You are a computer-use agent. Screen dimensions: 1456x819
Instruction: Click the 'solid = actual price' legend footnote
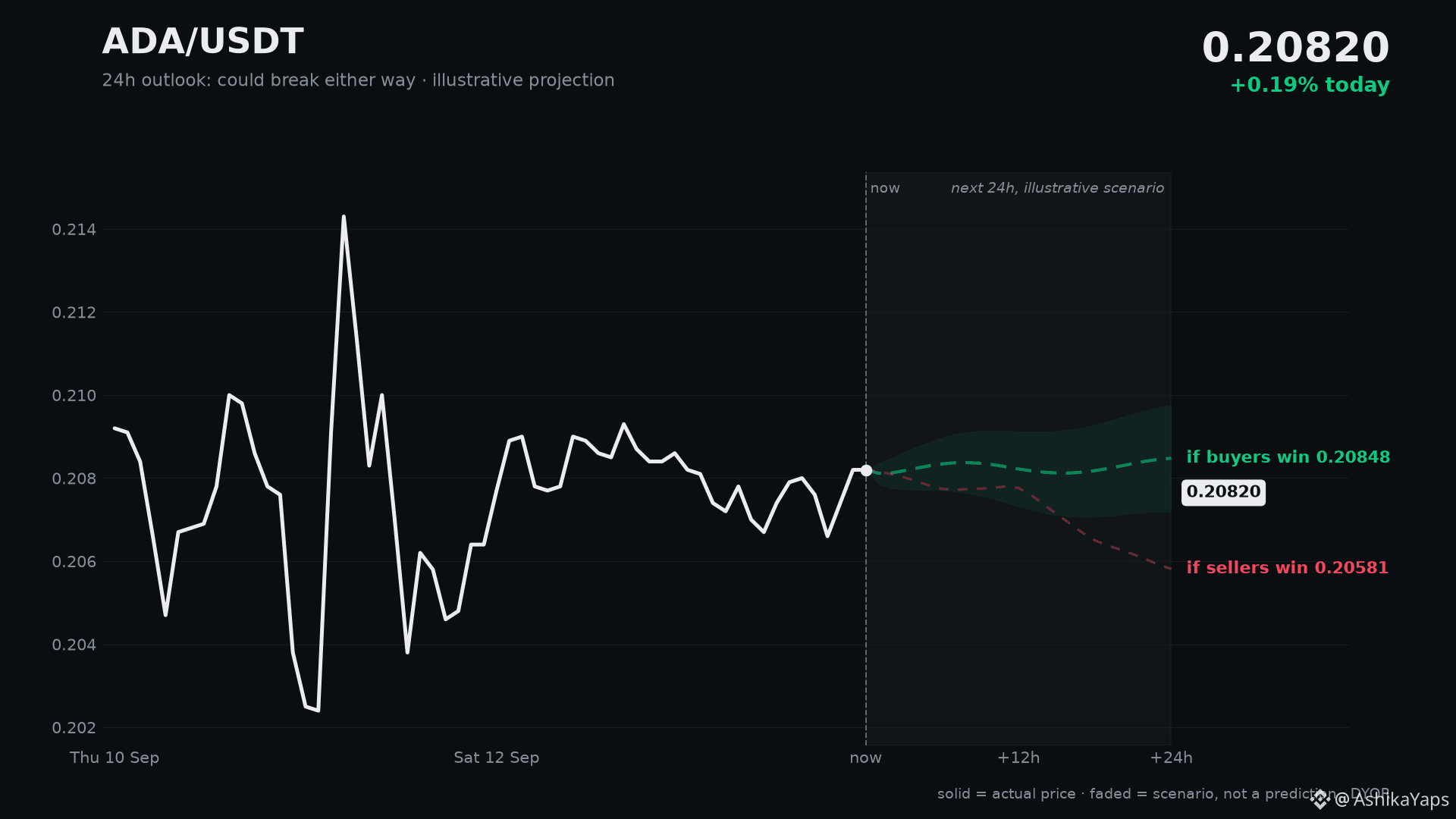1006,794
